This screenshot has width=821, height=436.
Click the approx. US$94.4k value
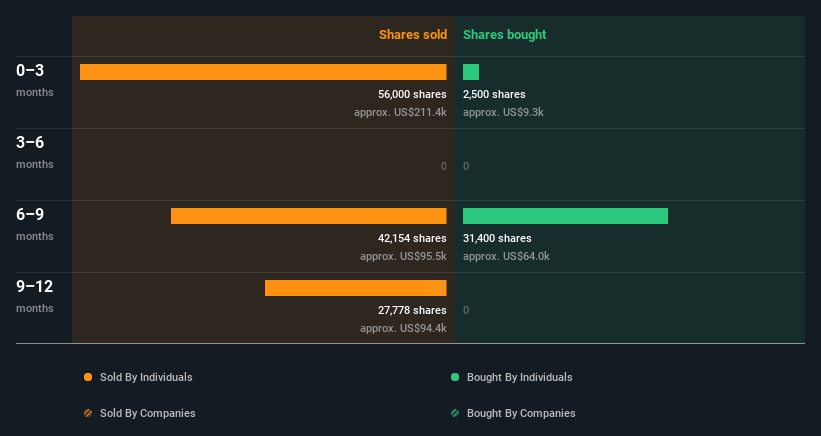pyautogui.click(x=403, y=328)
